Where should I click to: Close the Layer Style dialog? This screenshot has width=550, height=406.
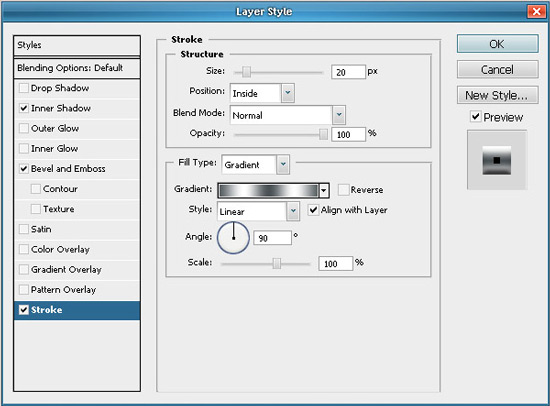(536, 12)
